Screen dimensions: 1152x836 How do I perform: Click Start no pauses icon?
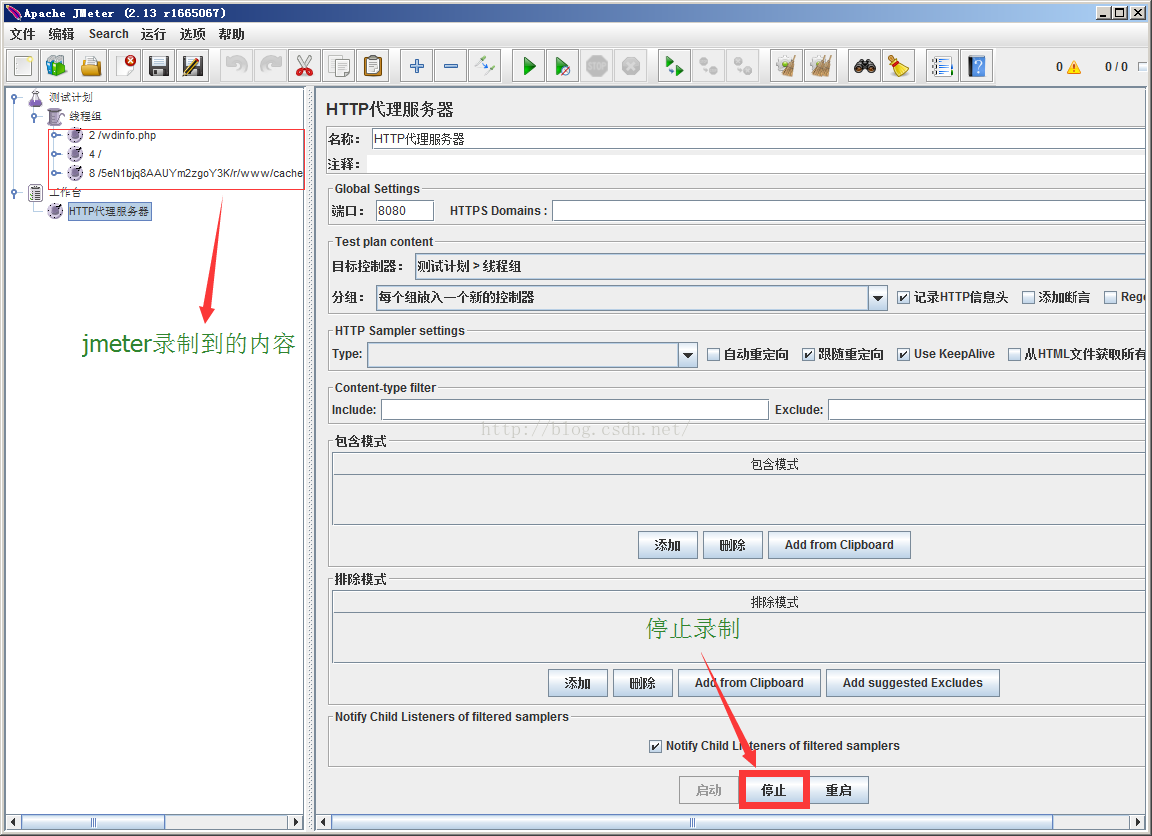click(563, 66)
